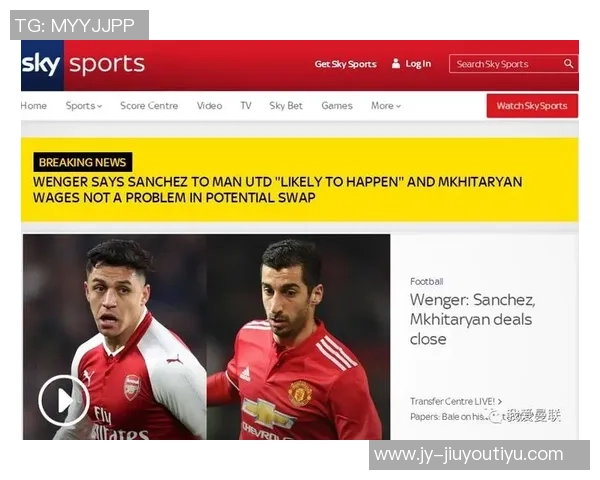This screenshot has height=480, width=600.
Task: Click the user profile icon beside Log In
Action: 396,64
